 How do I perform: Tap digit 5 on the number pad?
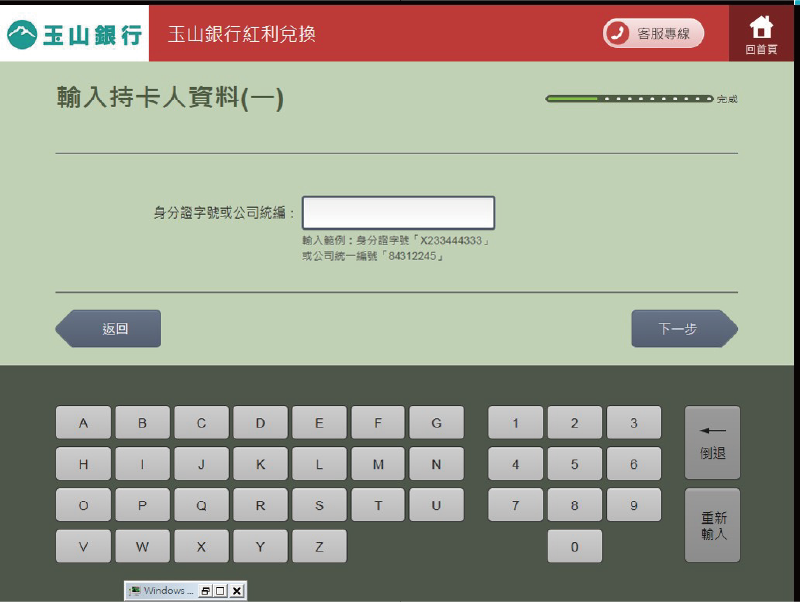click(x=574, y=464)
